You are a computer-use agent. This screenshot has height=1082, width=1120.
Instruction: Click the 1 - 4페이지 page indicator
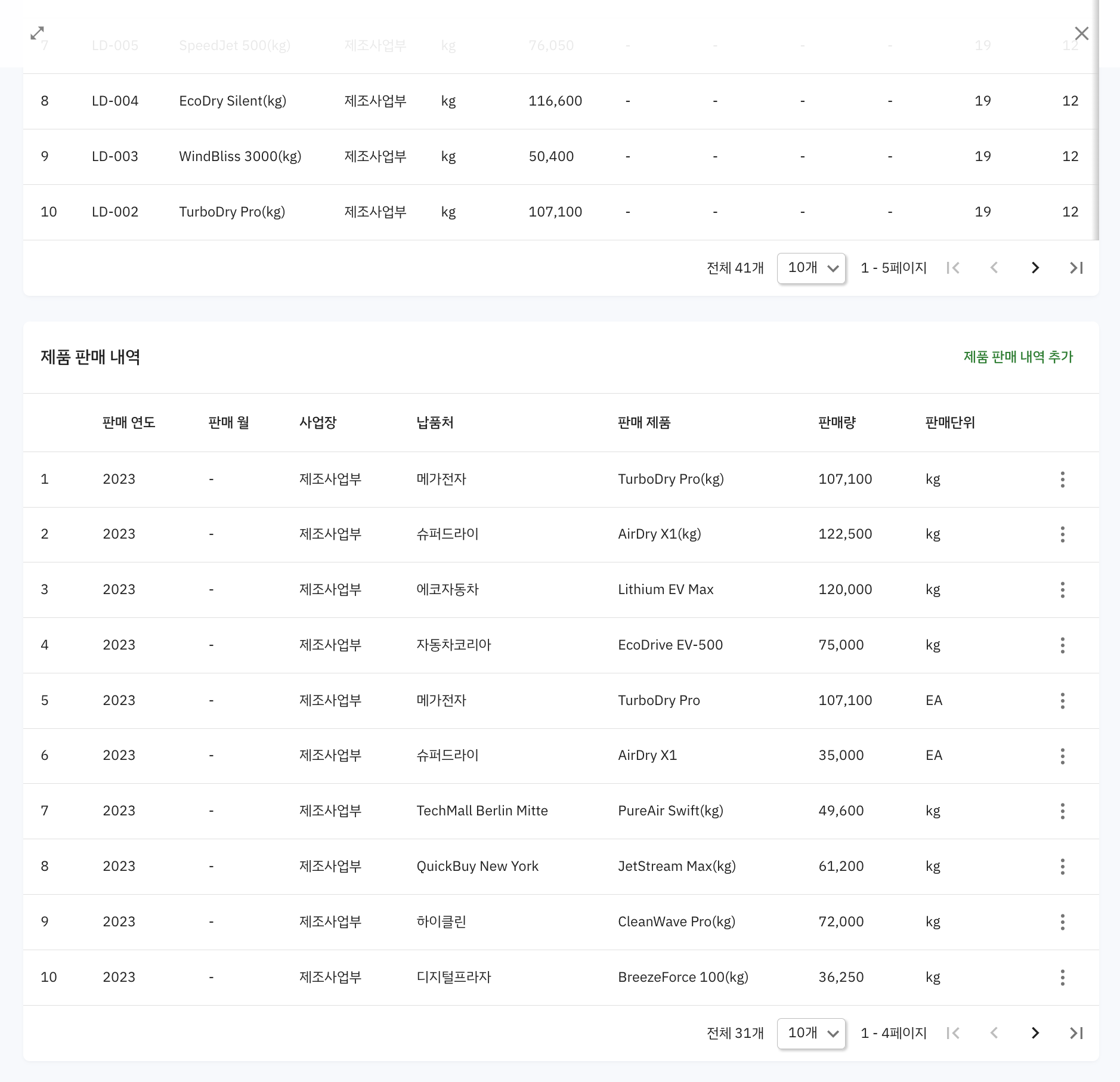point(893,1033)
